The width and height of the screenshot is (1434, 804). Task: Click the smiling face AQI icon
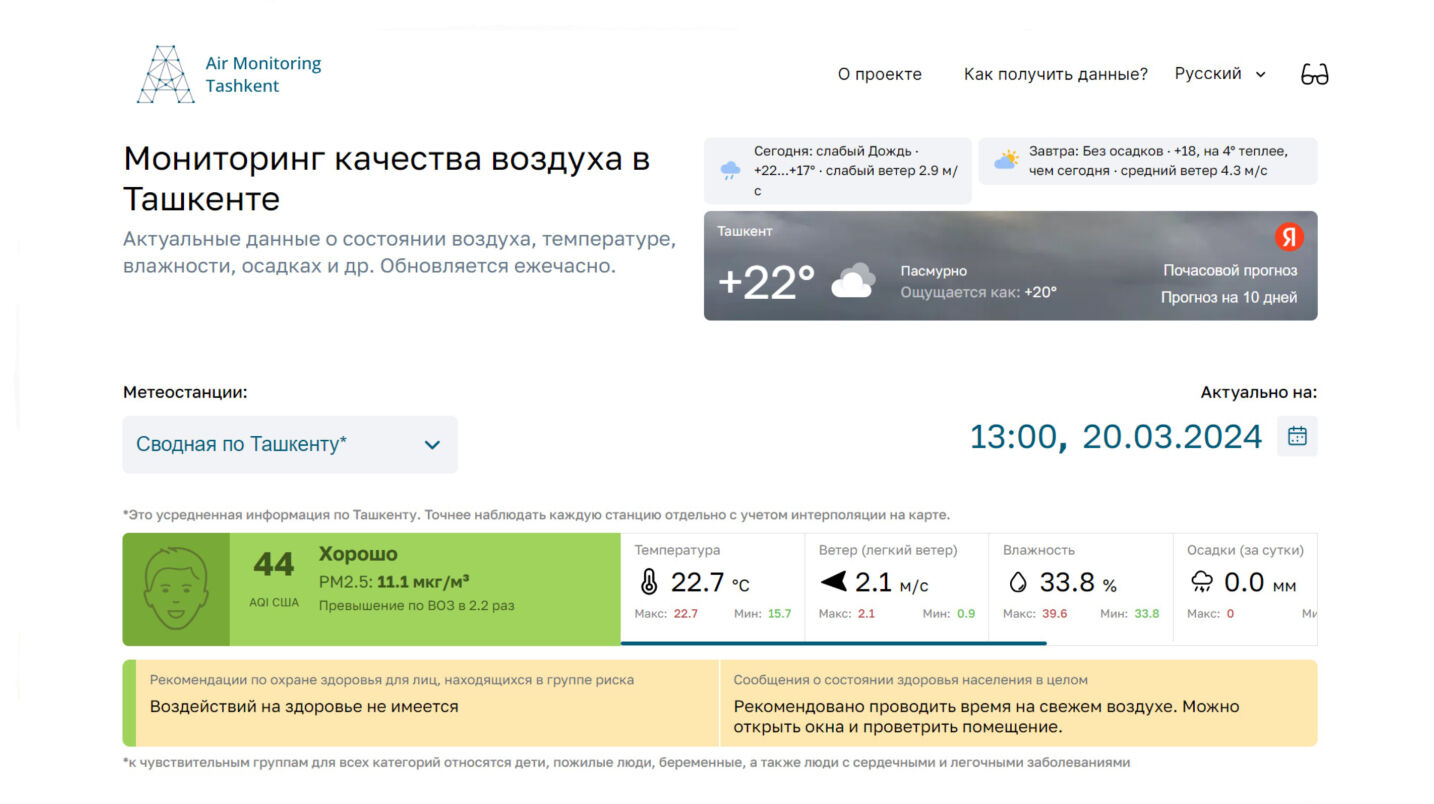[x=176, y=589]
